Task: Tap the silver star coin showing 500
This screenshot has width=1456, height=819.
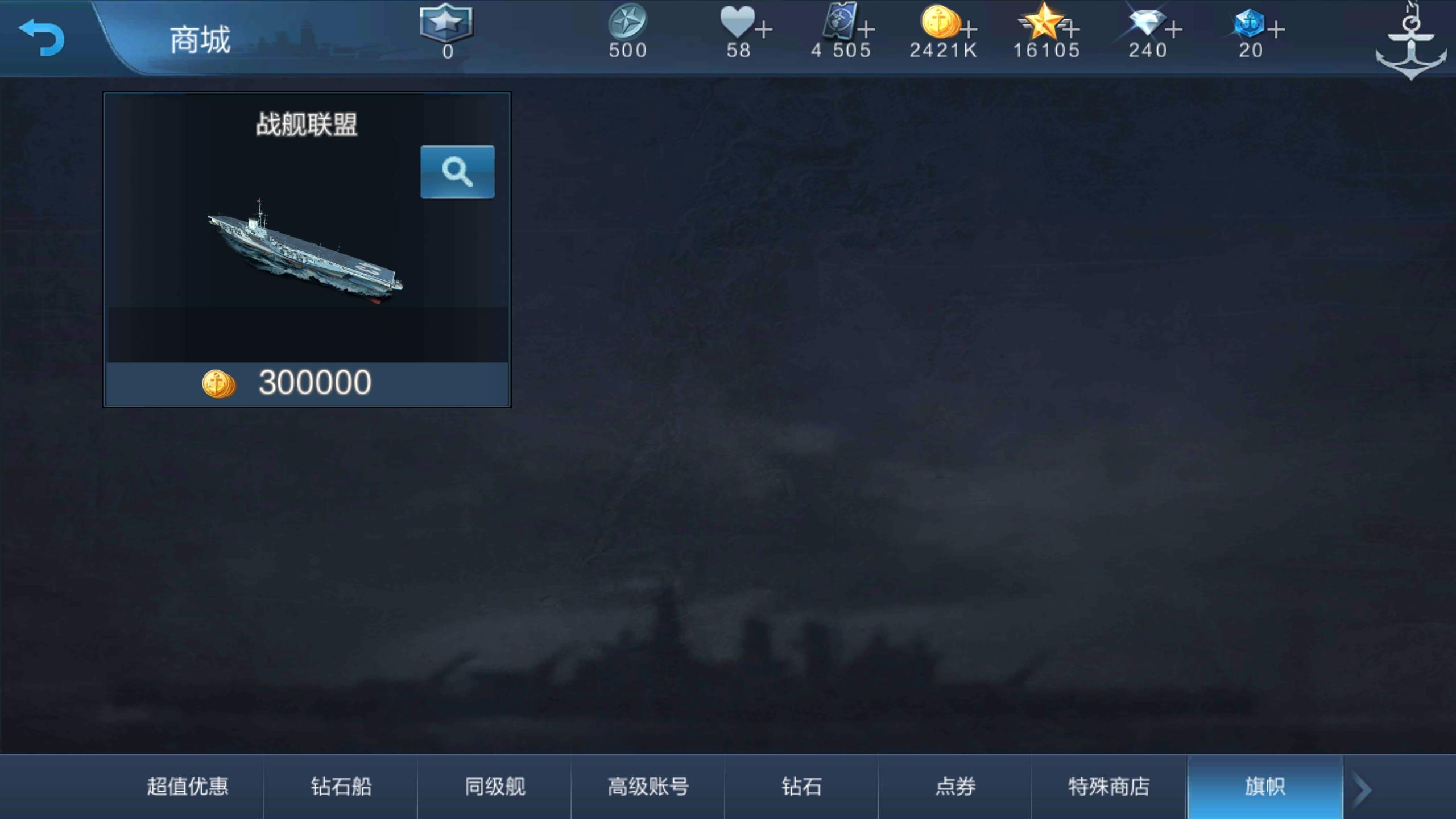Action: tap(627, 22)
